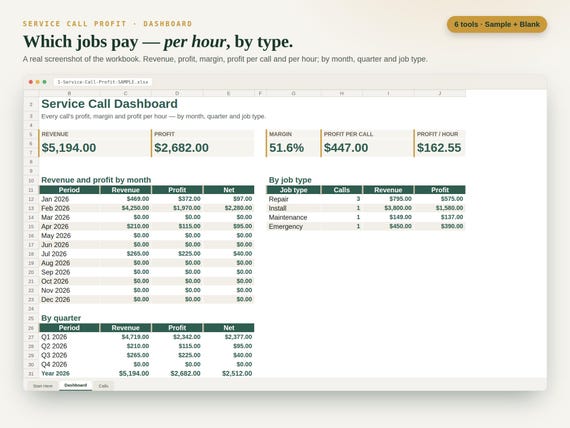The width and height of the screenshot is (570, 428).
Task: Click the By quarter heading
Action: (x=61, y=318)
